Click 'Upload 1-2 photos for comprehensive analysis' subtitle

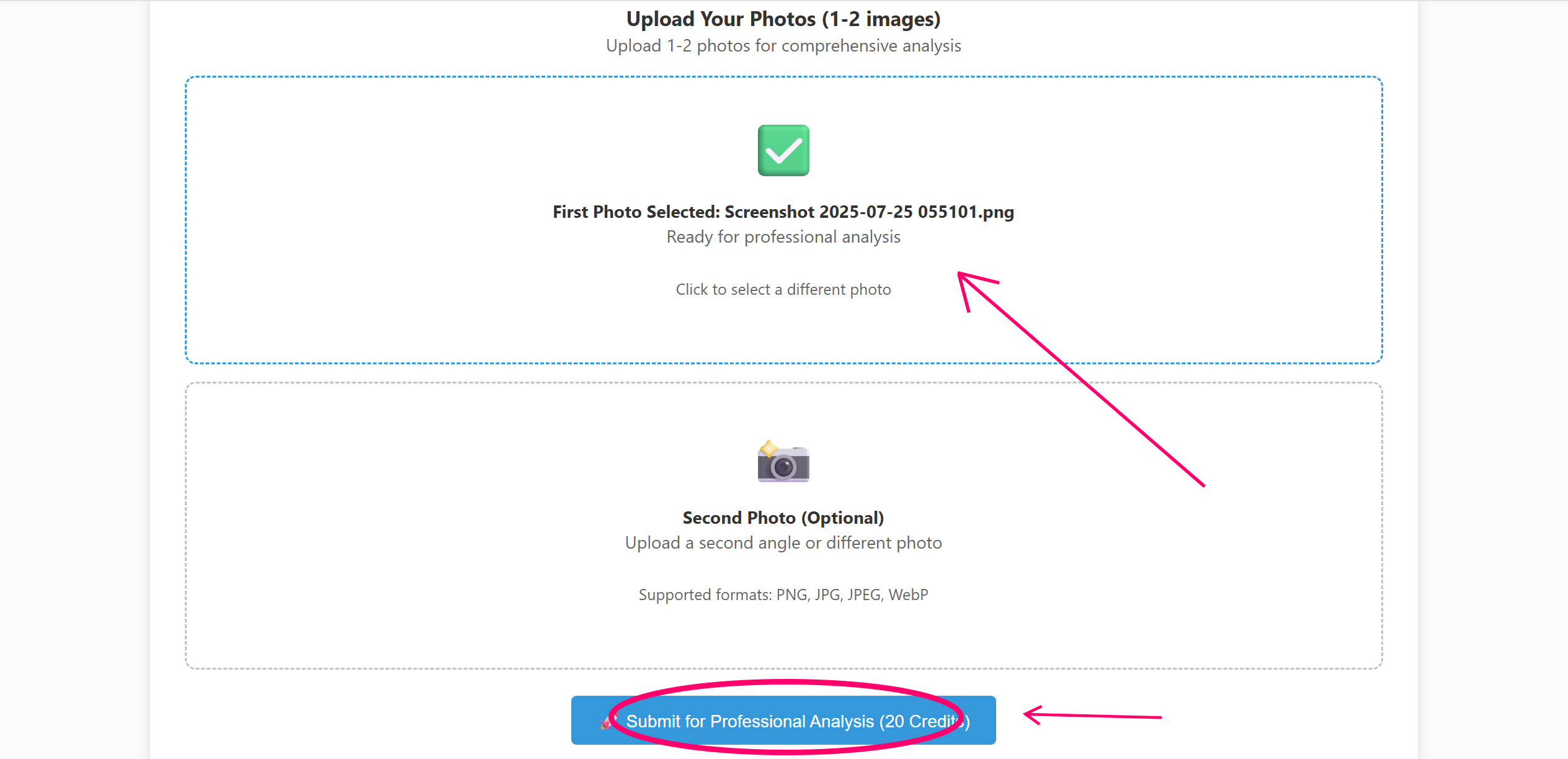coord(783,46)
